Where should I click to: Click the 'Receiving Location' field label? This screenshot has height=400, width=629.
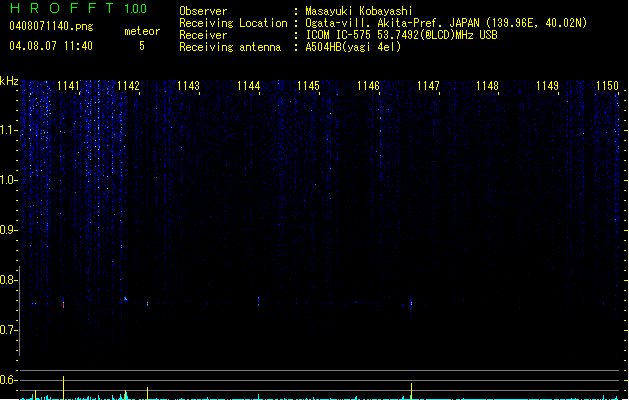coord(233,23)
